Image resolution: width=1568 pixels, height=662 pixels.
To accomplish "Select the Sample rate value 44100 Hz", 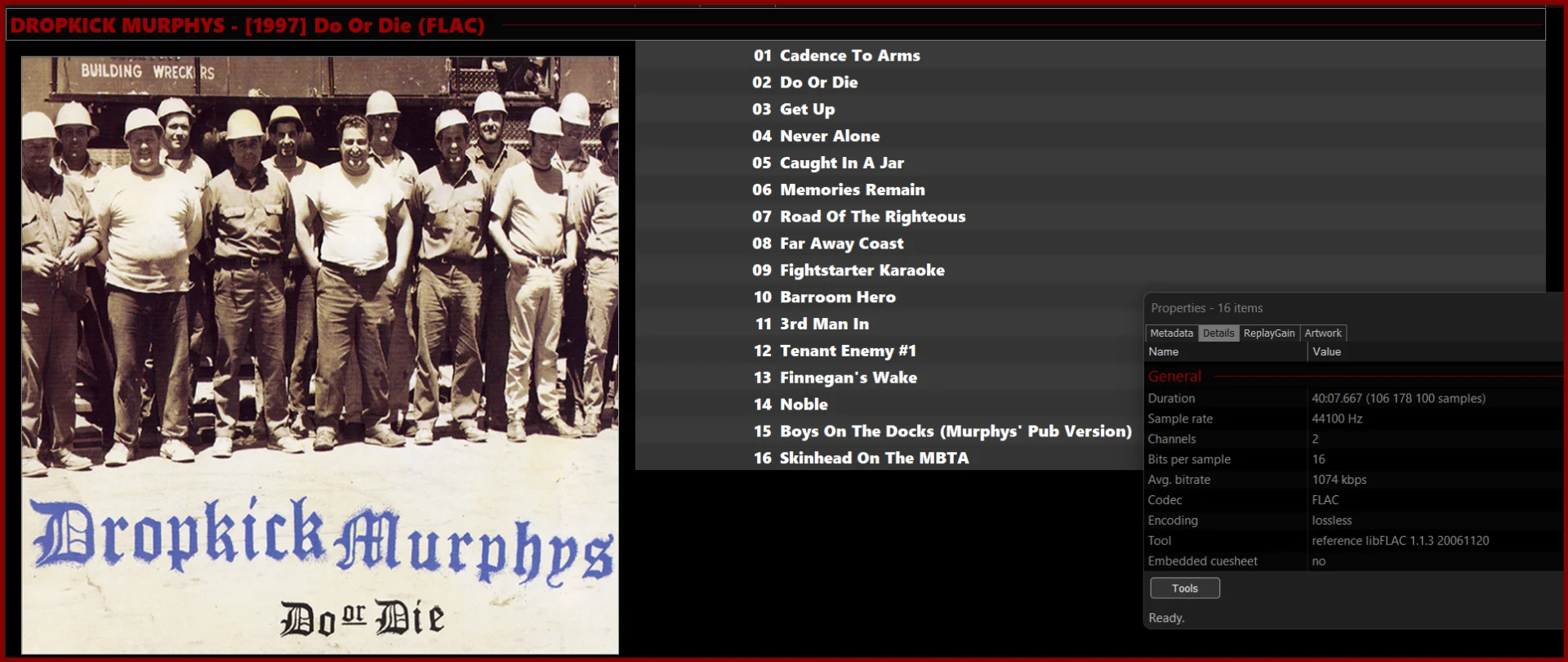I will point(1337,419).
